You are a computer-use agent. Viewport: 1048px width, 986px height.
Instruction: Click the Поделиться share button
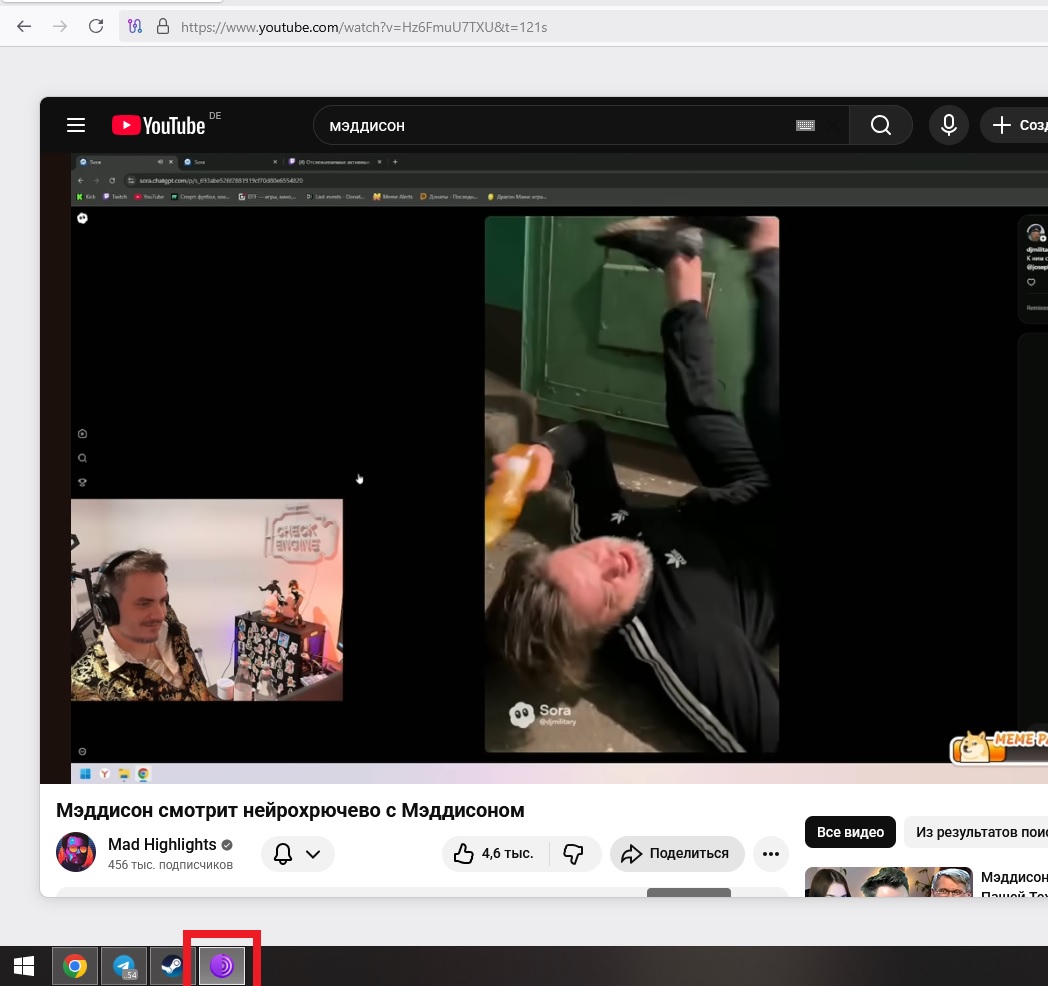tap(677, 854)
